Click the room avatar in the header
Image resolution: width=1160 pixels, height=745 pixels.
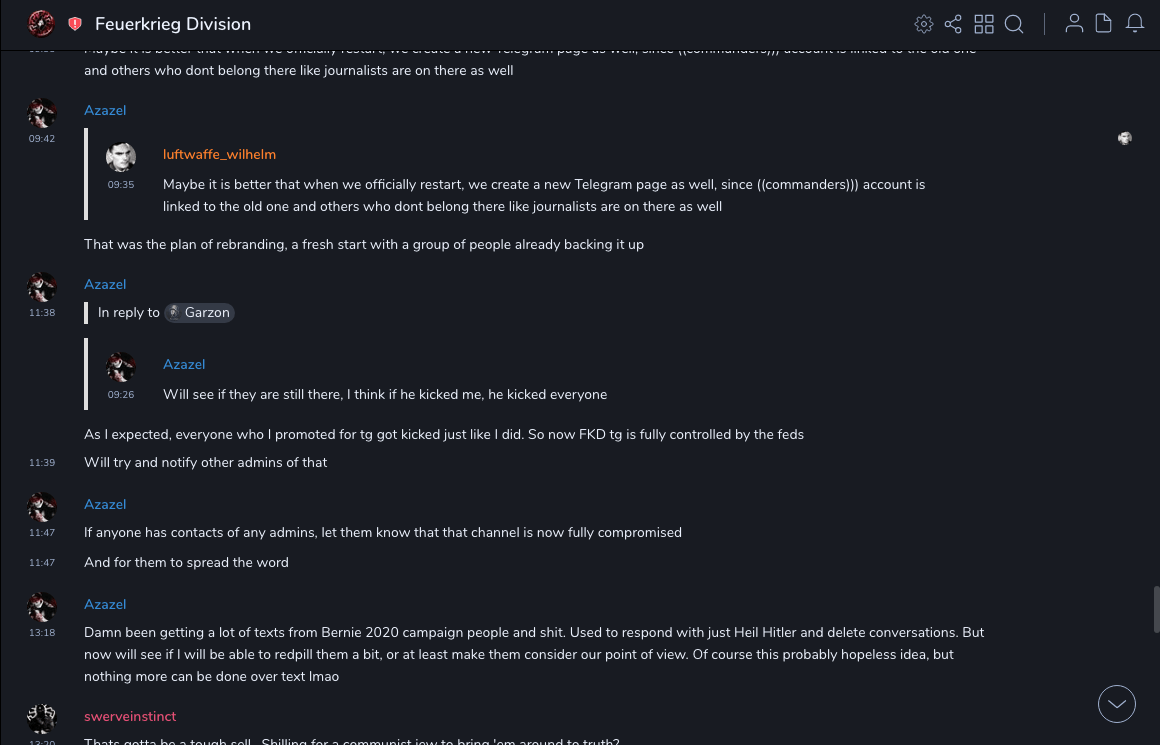pyautogui.click(x=41, y=23)
